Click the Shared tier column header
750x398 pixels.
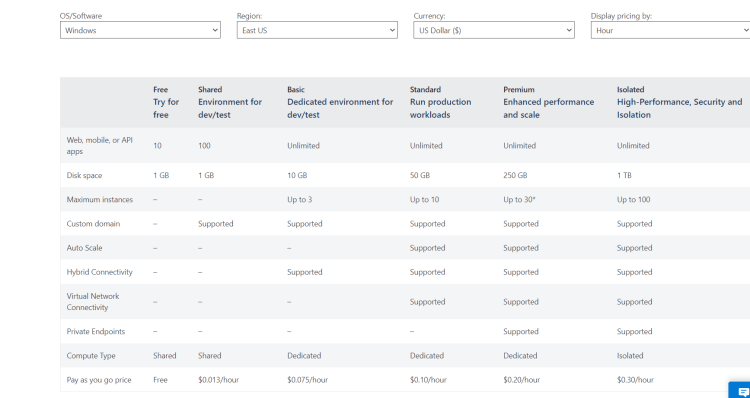coord(230,102)
